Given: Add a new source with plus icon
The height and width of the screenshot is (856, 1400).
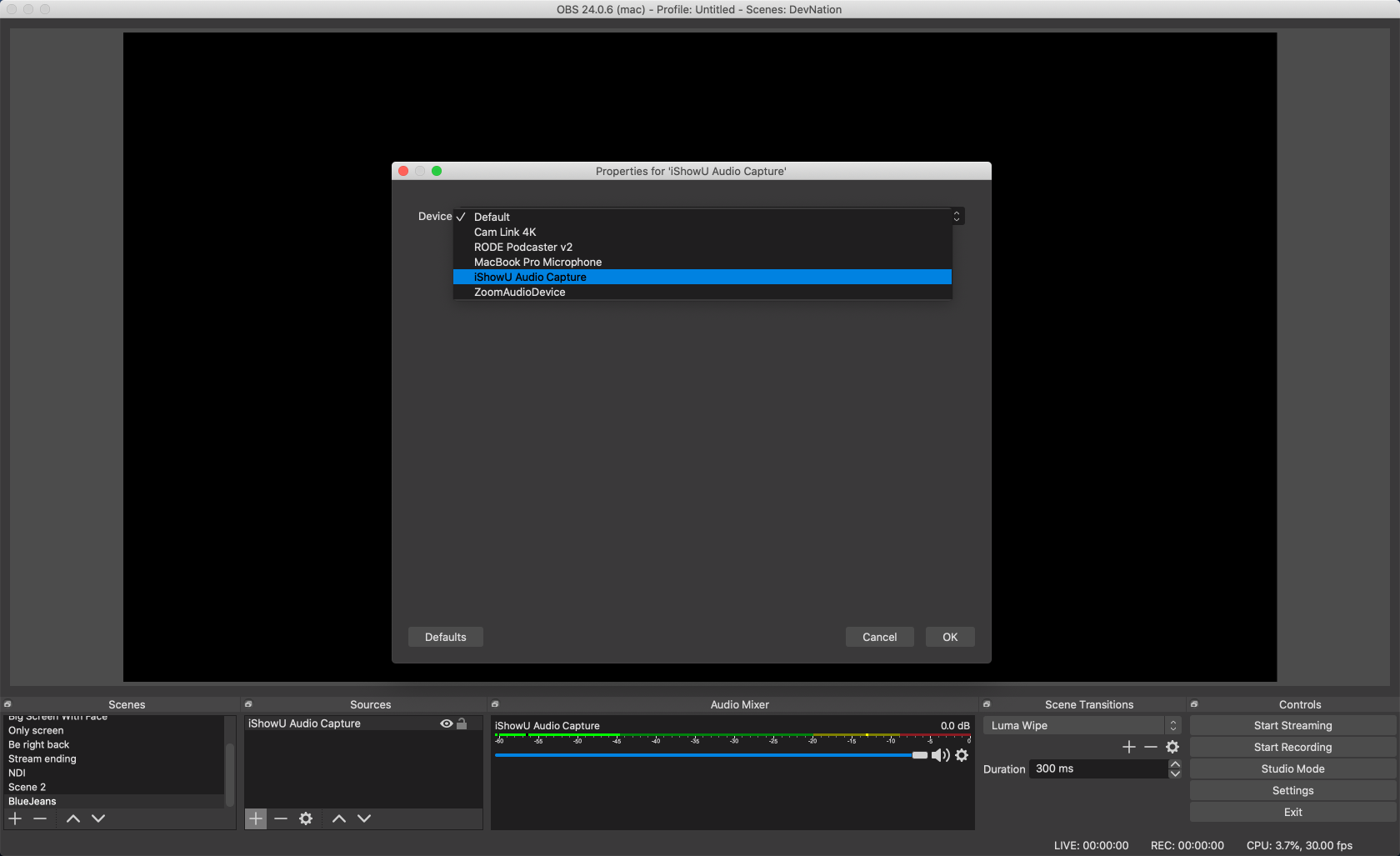Looking at the screenshot, I should (x=256, y=818).
